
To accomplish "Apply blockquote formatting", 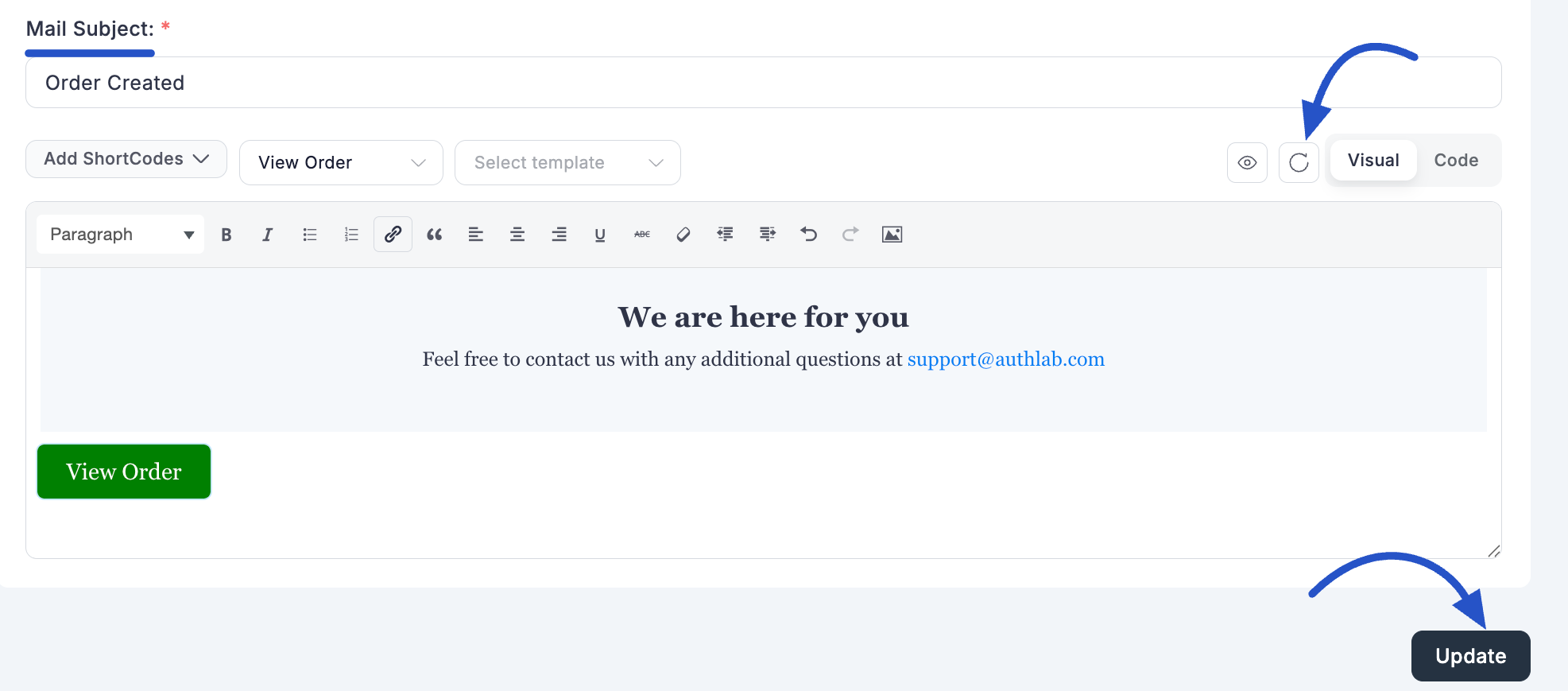I will coord(434,235).
